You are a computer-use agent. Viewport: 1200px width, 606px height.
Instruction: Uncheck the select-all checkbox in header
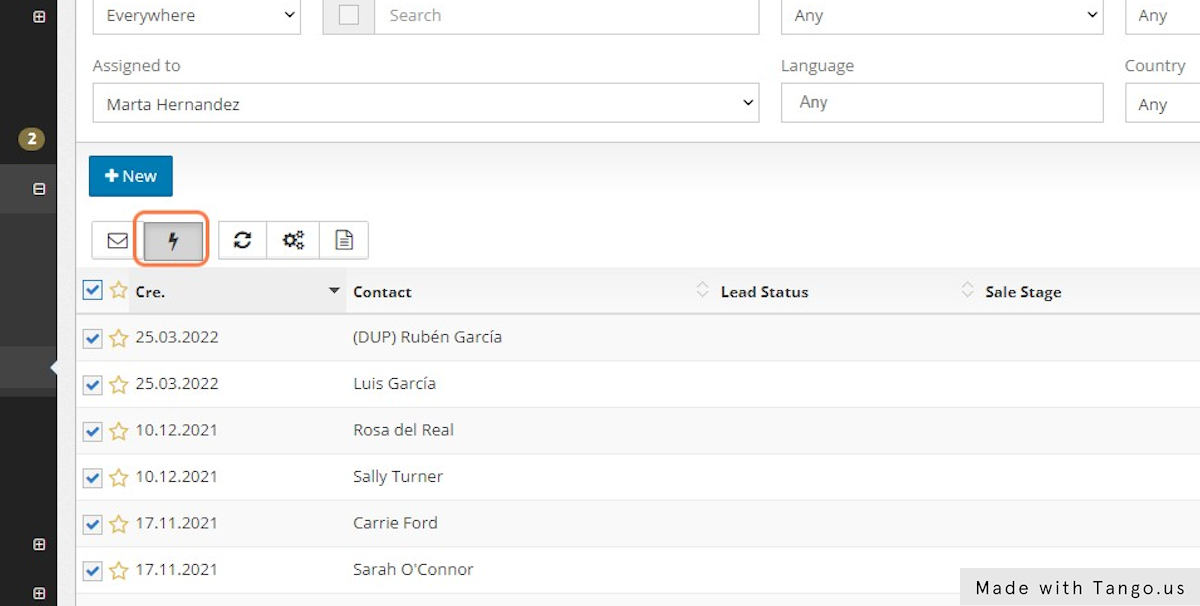[92, 290]
